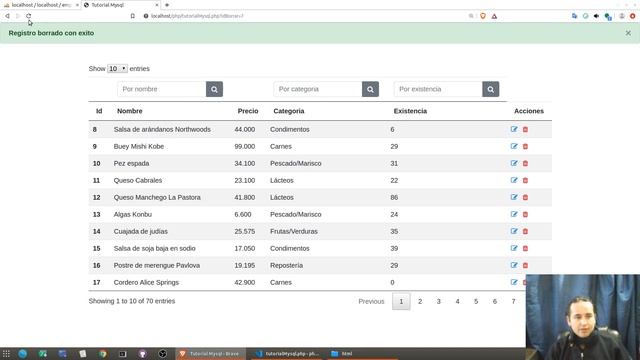640x360 pixels.
Task: Edit the Algas Konbu record
Action: [x=514, y=214]
